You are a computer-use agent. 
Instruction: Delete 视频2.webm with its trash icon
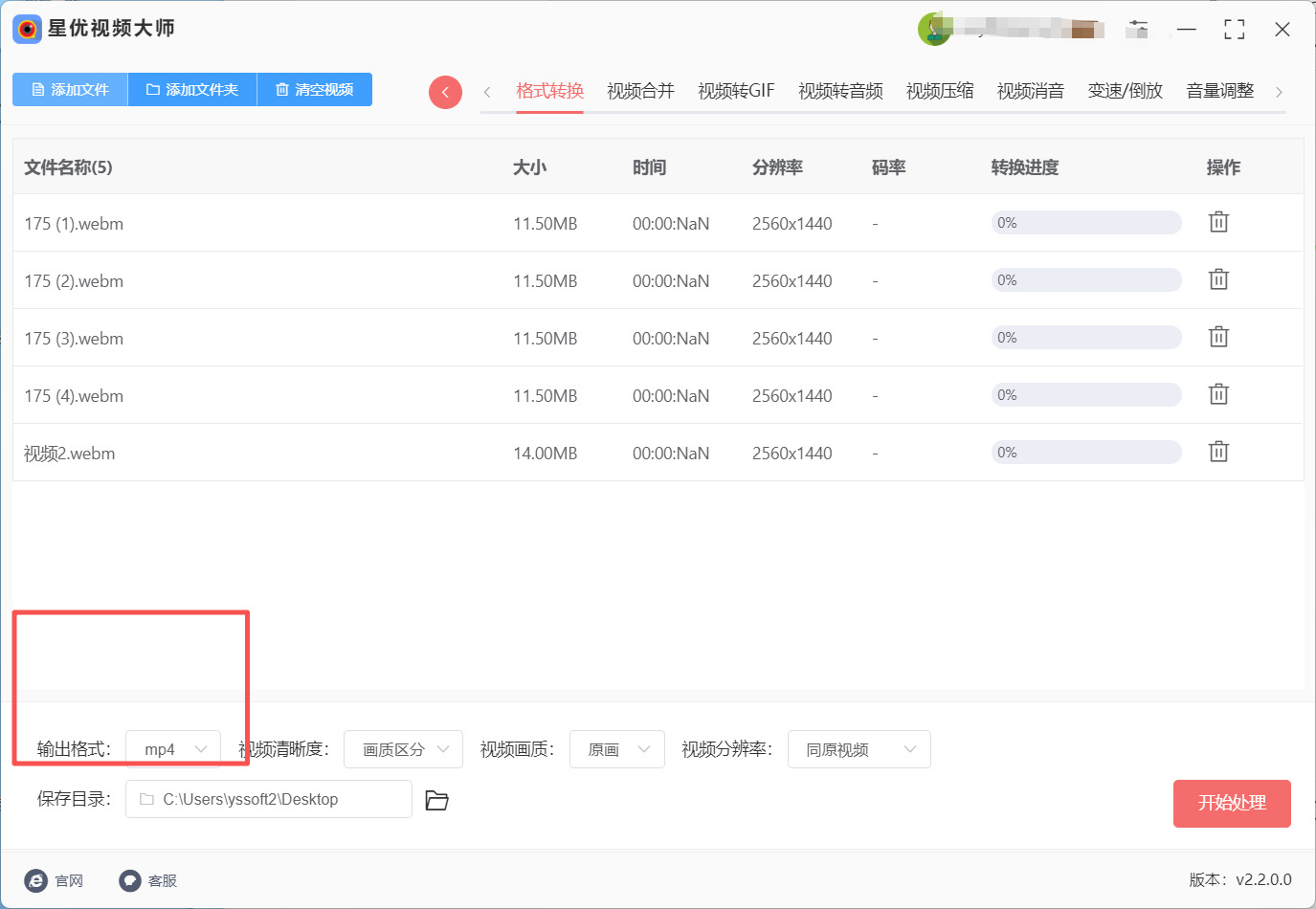click(x=1217, y=452)
